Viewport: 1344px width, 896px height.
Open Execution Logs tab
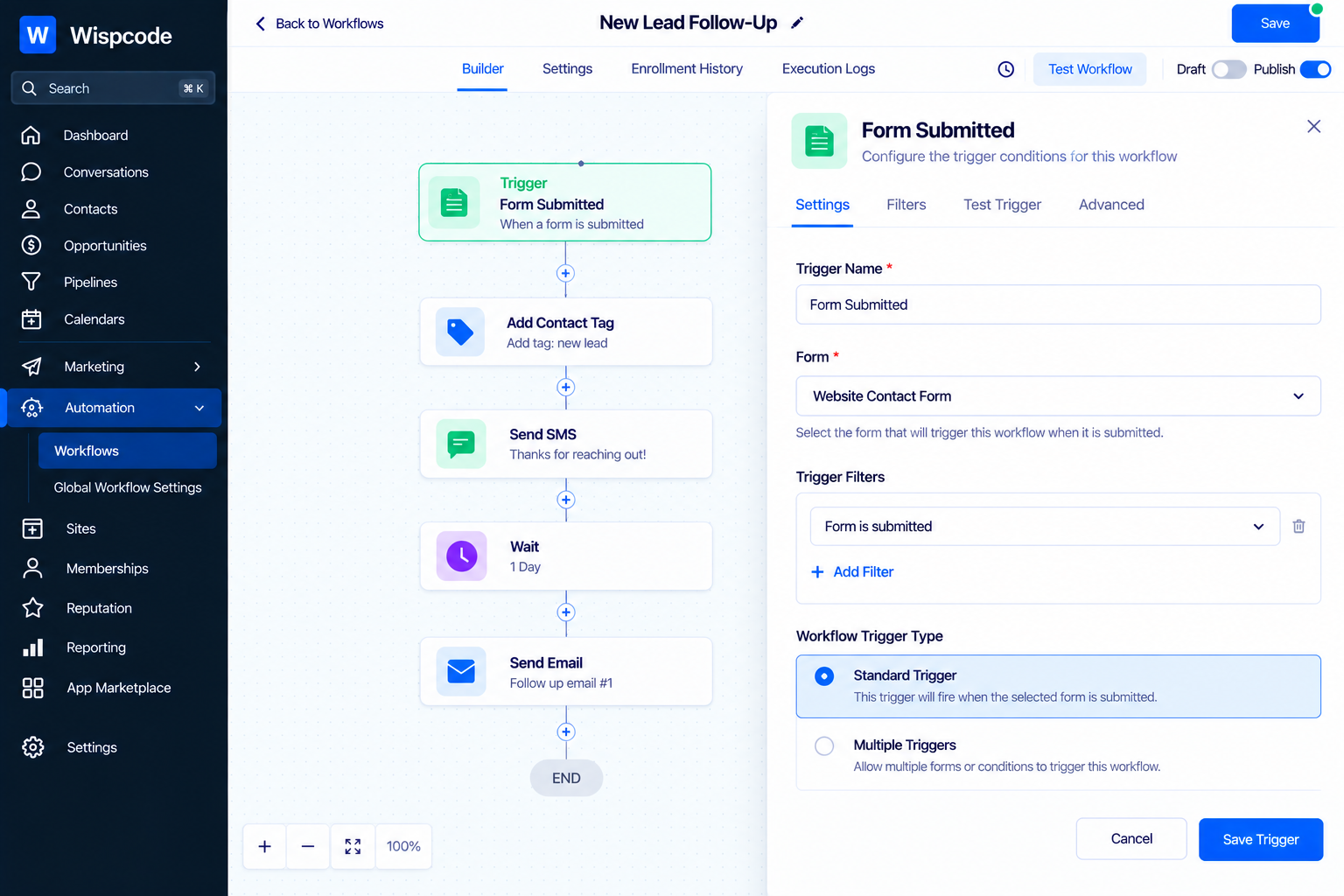(x=829, y=69)
